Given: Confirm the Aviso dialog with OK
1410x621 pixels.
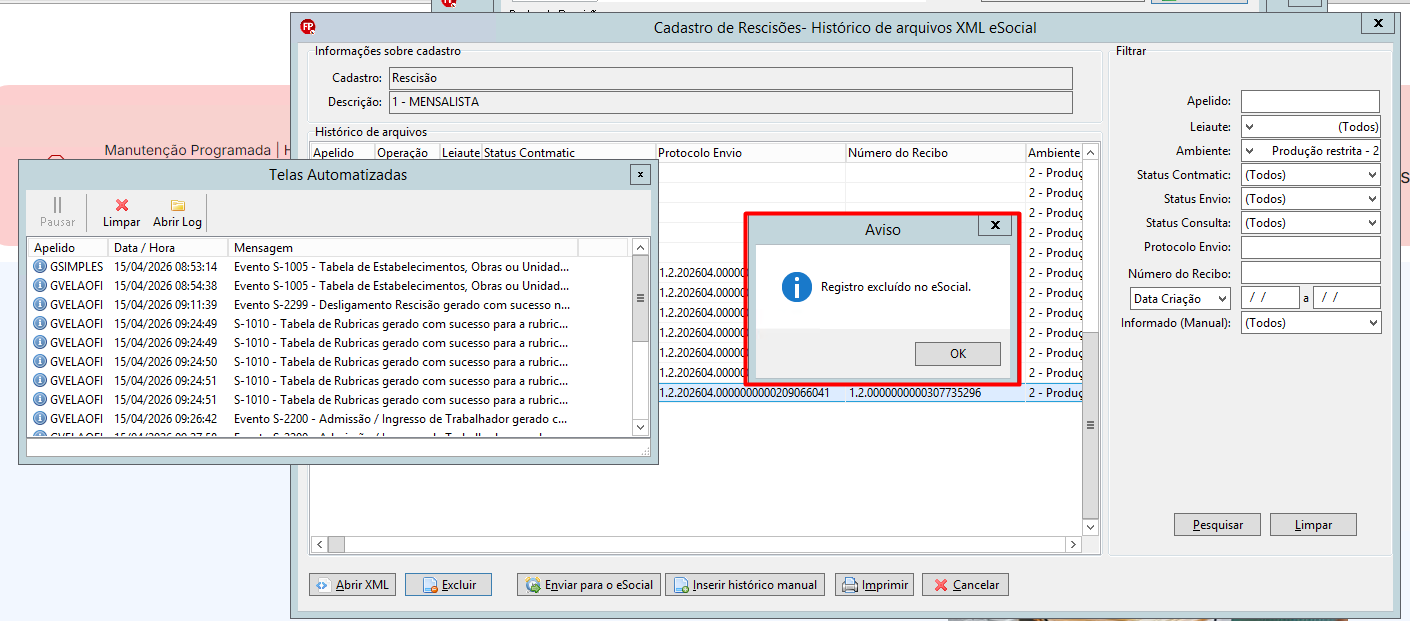Looking at the screenshot, I should 957,354.
